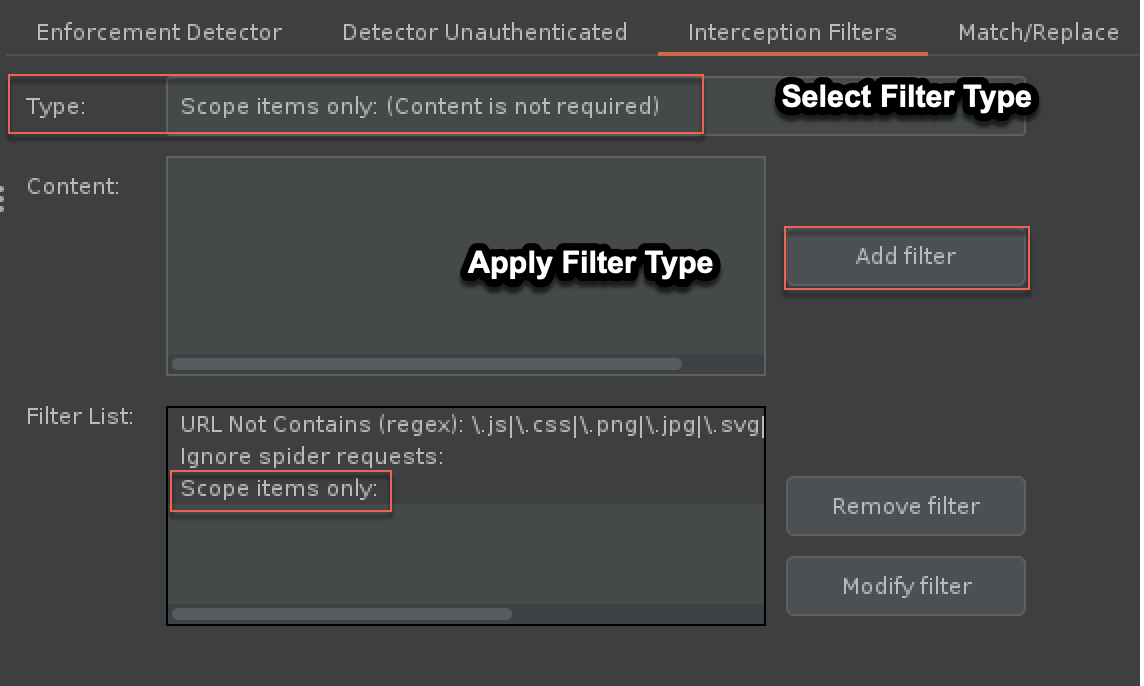Switch to Detector Unauthenticated tab
1144x686 pixels.
tap(484, 32)
